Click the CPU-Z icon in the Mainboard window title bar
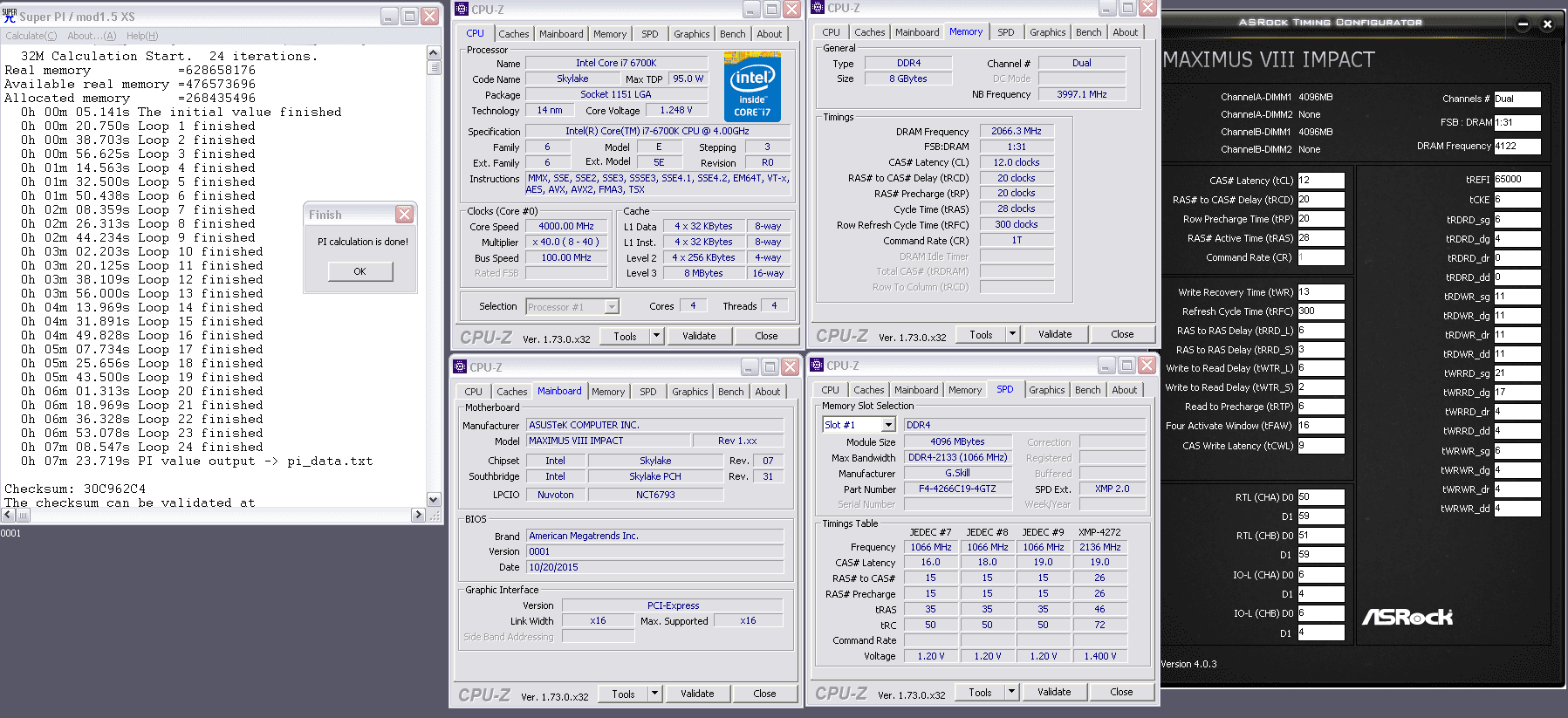The image size is (1568, 718). click(460, 367)
